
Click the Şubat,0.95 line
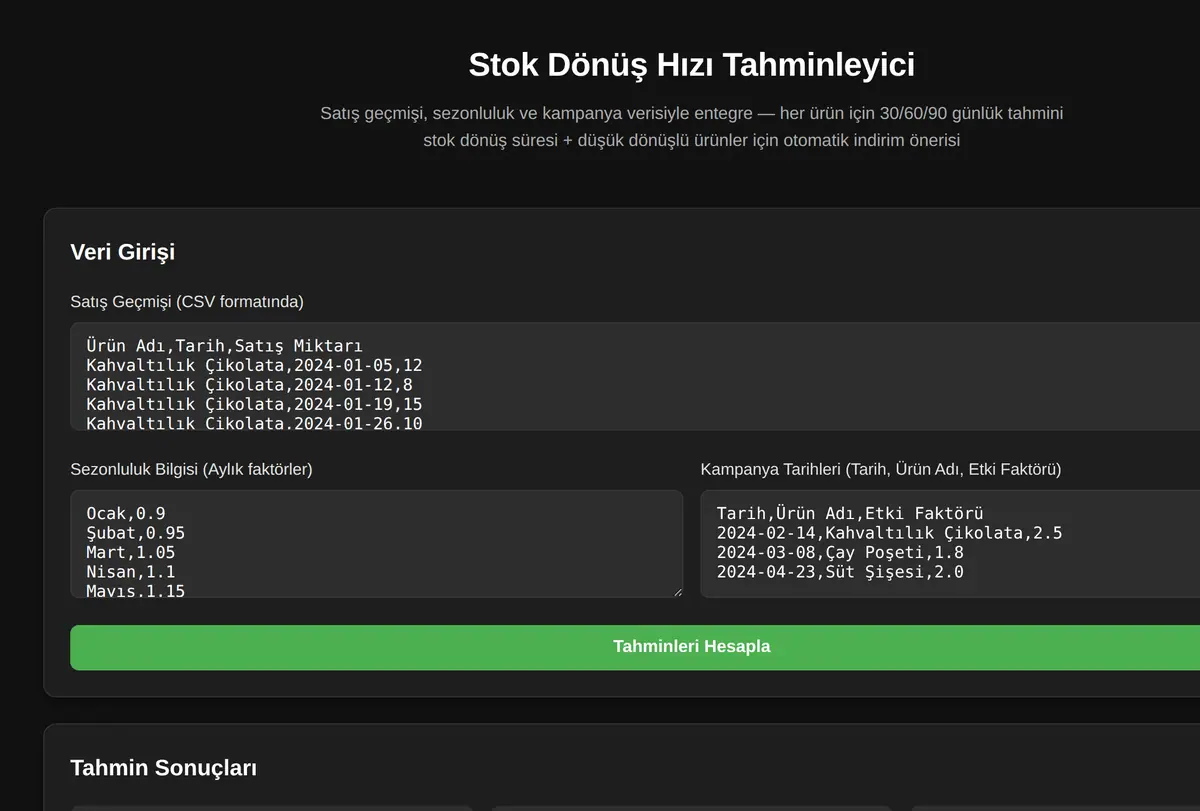135,533
